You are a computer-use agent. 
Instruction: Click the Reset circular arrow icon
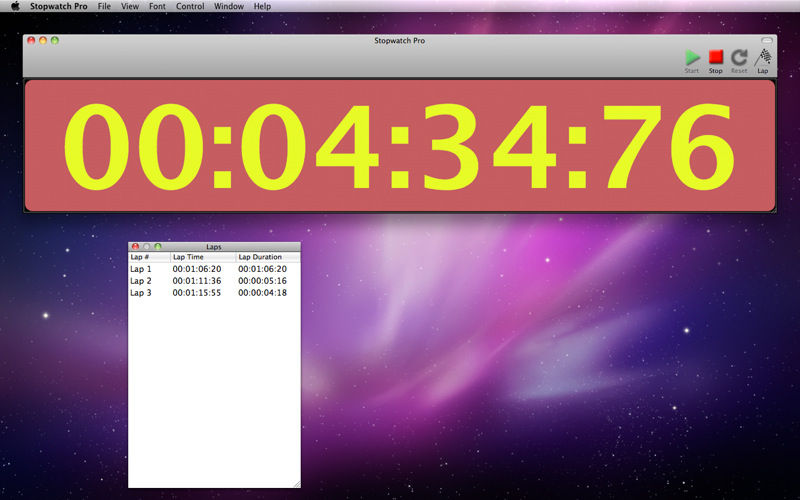point(739,57)
